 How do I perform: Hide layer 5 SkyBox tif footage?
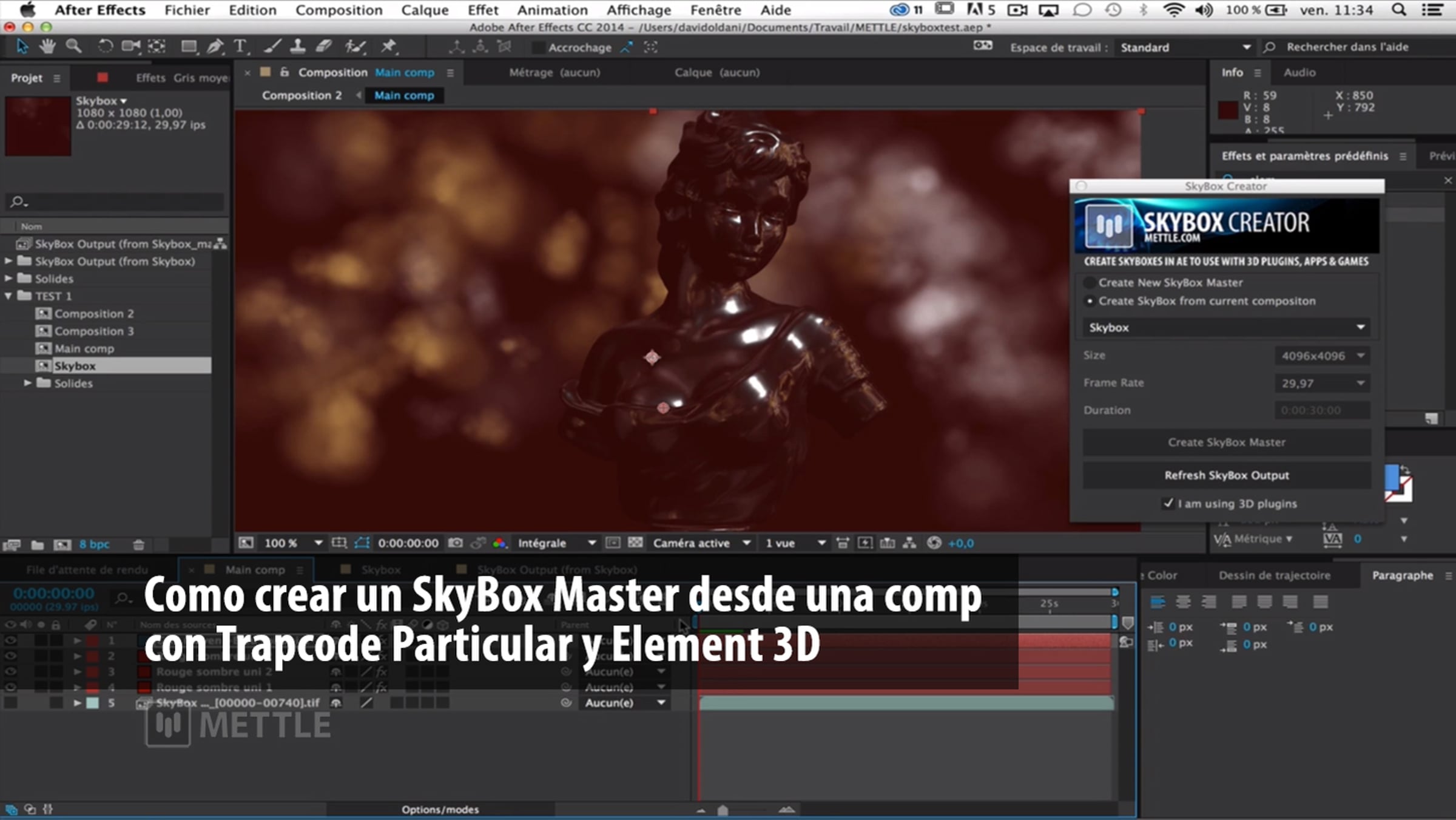pyautogui.click(x=10, y=703)
